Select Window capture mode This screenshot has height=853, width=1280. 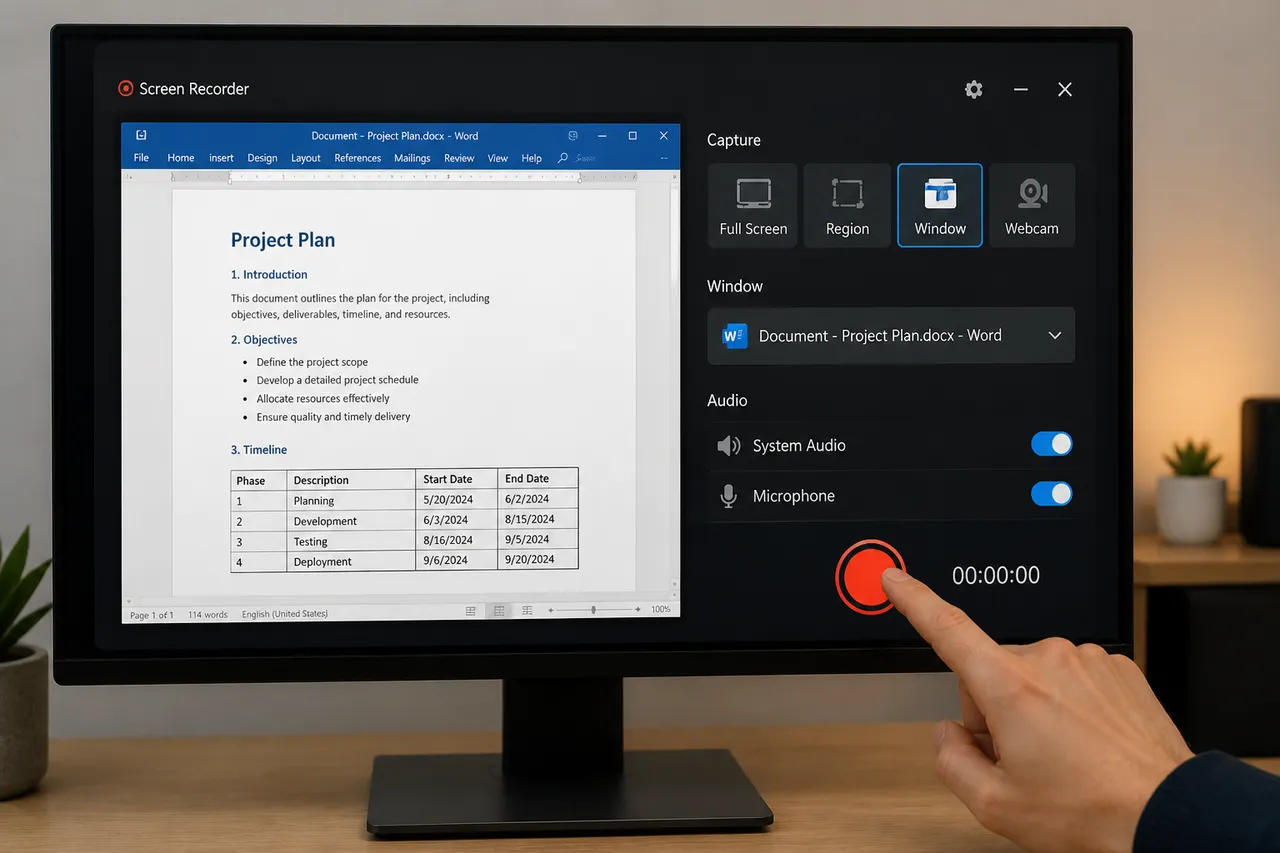[x=940, y=206]
